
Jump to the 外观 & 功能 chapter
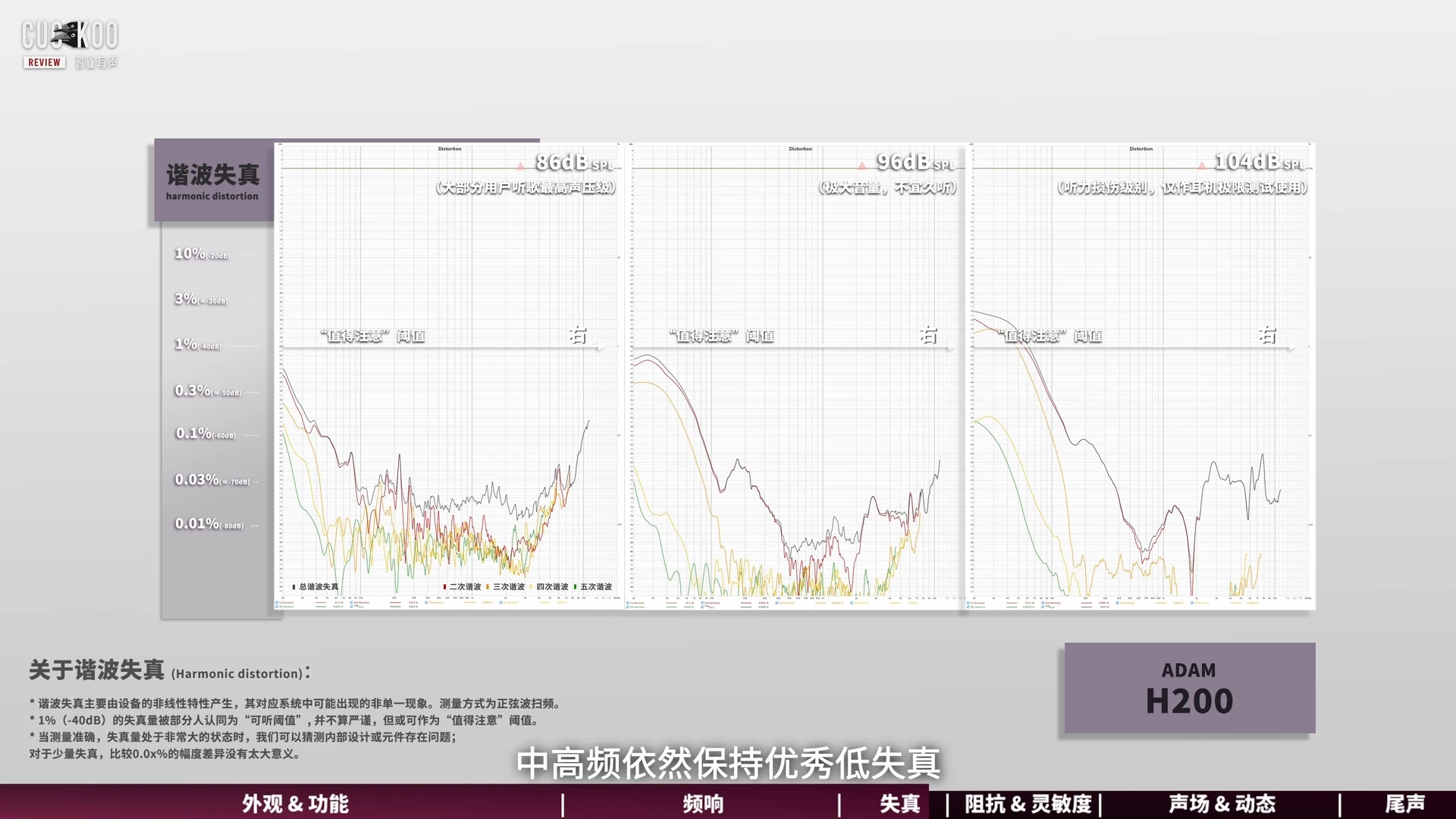295,804
